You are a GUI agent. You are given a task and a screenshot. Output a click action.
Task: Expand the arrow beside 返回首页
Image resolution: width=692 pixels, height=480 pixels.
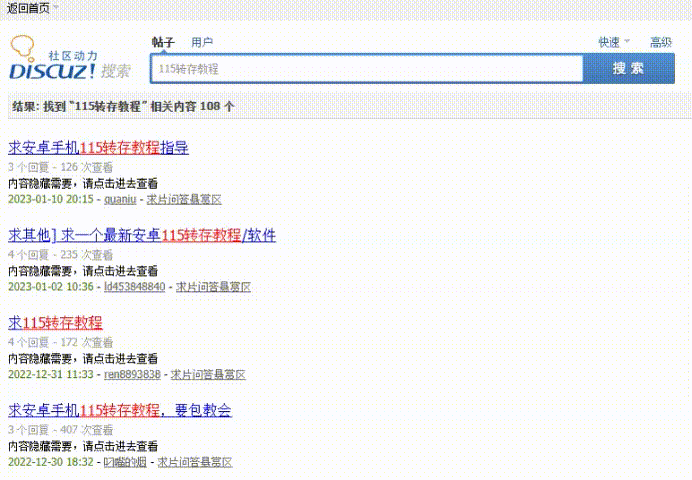(56, 8)
